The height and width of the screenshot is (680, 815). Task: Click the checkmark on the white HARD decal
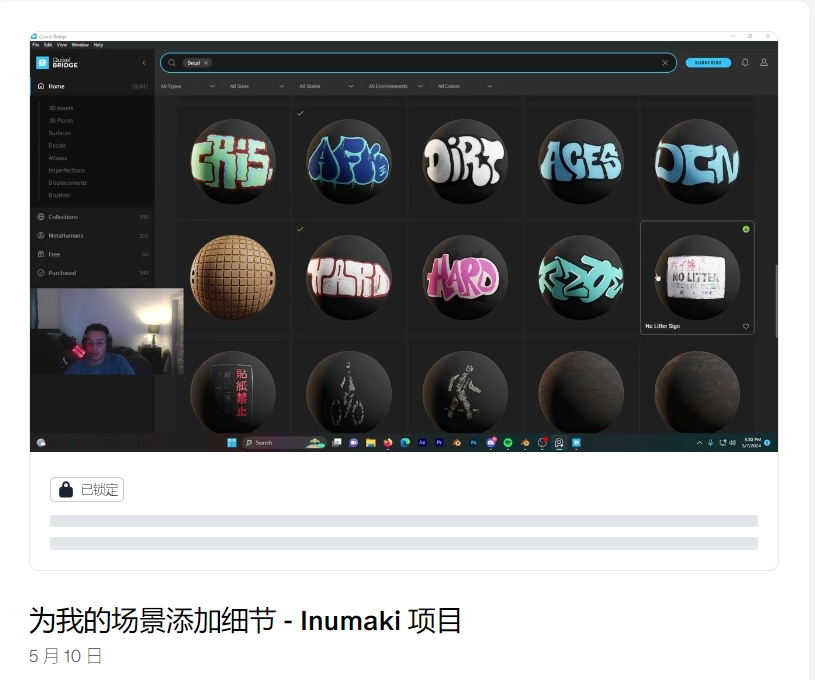pos(300,229)
